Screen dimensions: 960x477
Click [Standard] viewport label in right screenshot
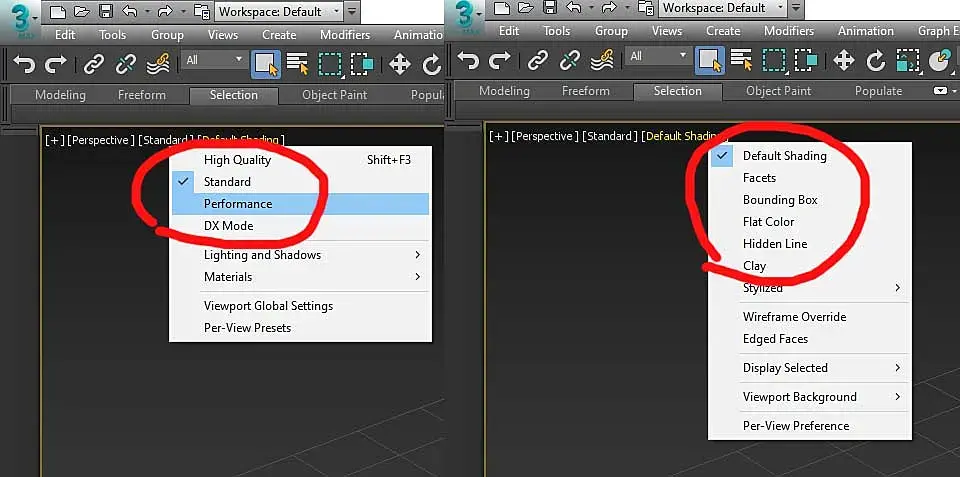point(609,136)
